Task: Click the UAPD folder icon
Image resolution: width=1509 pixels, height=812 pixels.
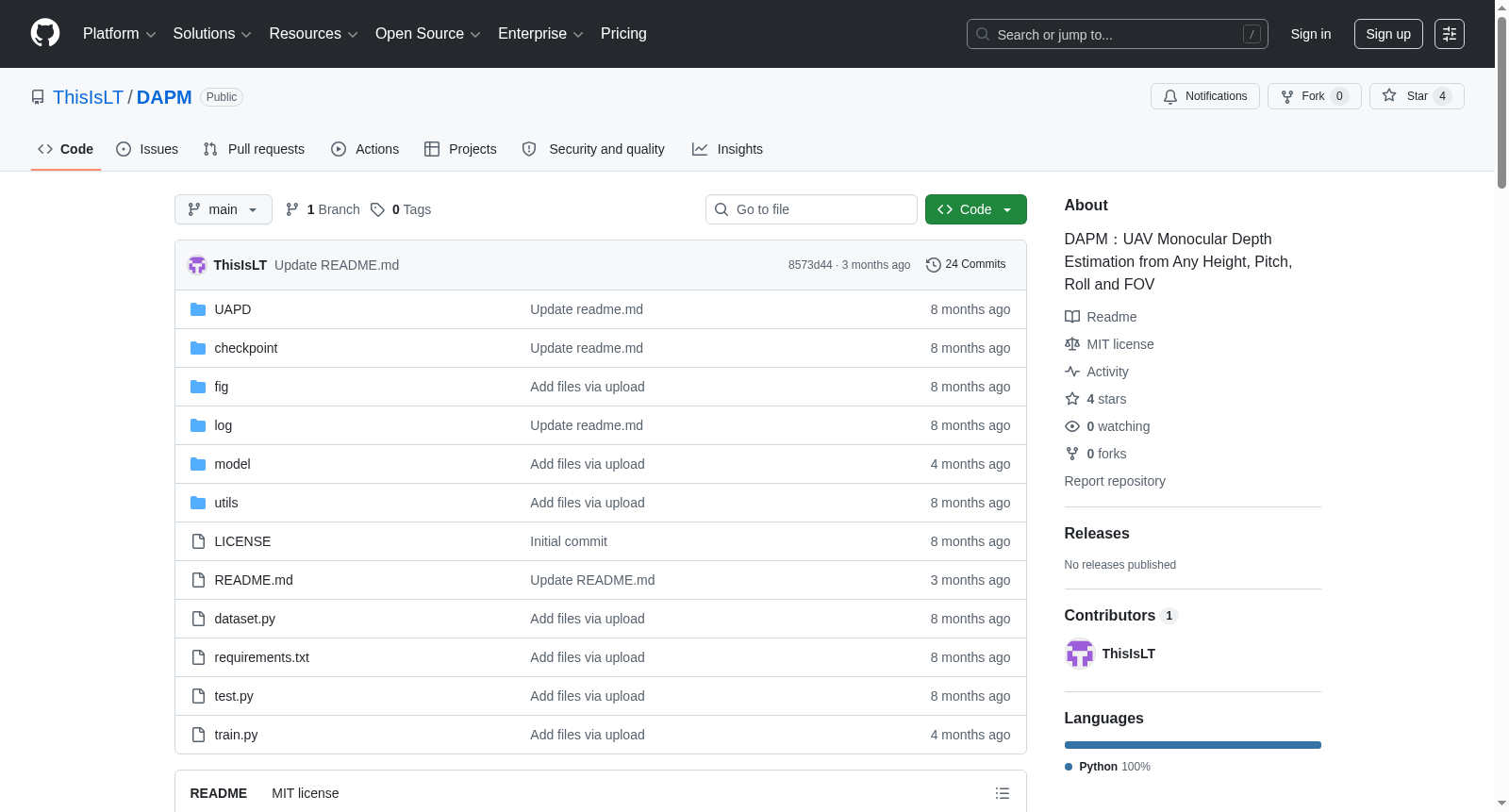Action: pyautogui.click(x=198, y=309)
